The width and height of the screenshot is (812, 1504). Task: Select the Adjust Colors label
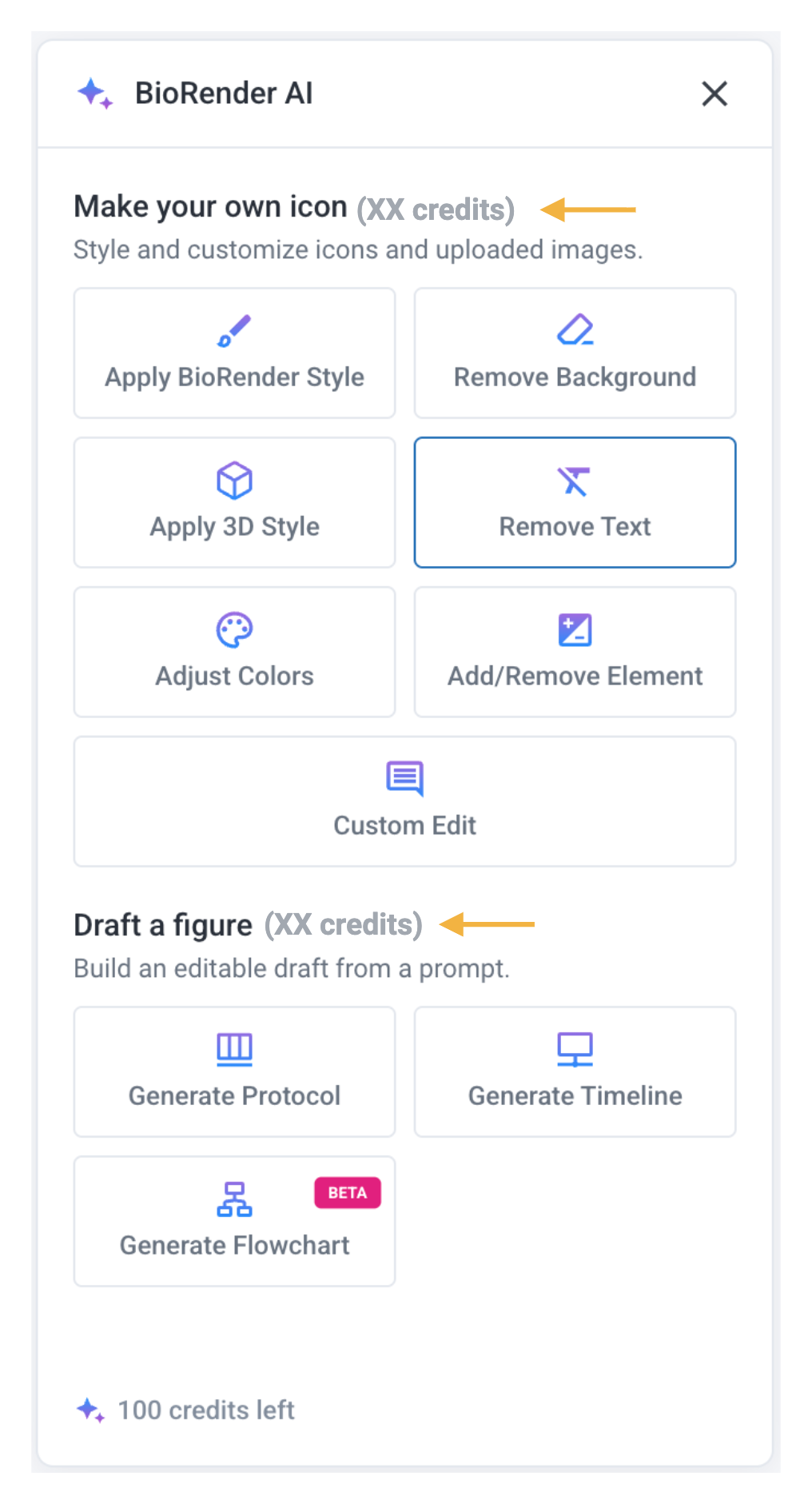234,676
